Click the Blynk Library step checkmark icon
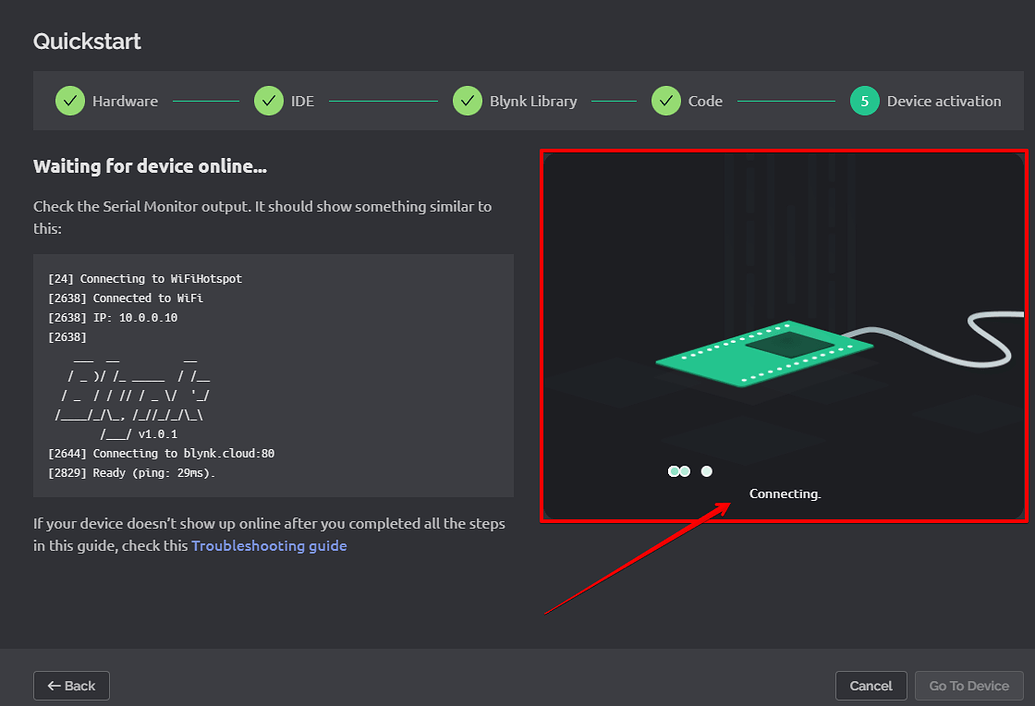 coord(467,101)
